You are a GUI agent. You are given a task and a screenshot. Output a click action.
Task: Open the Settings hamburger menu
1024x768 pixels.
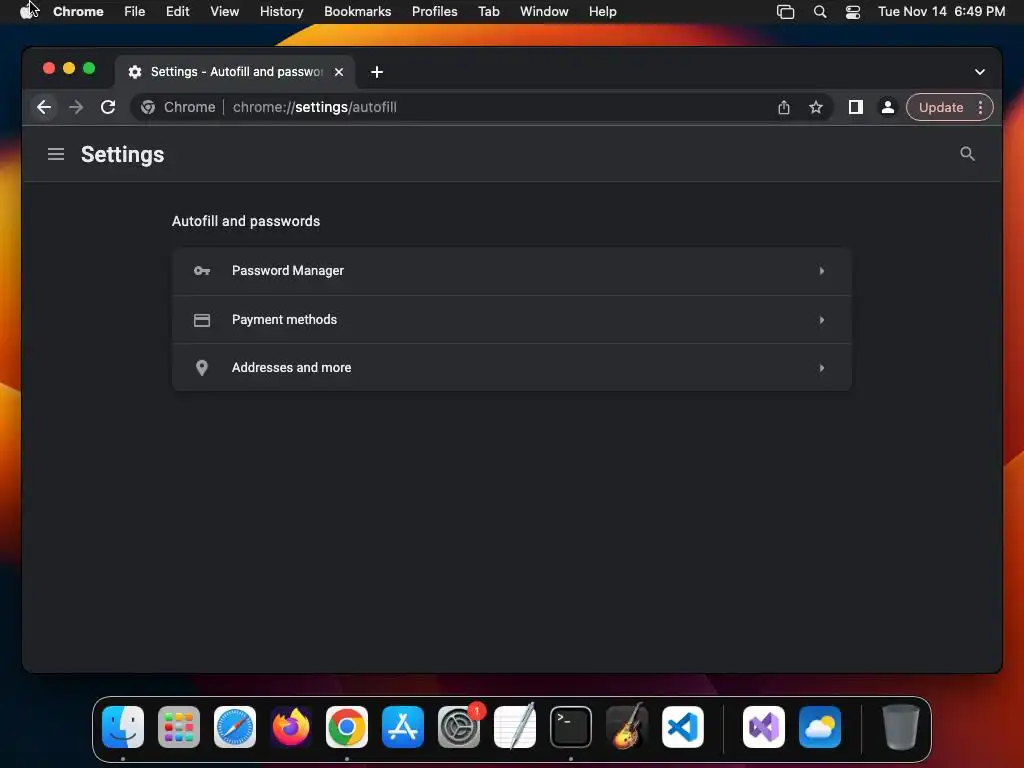tap(56, 154)
